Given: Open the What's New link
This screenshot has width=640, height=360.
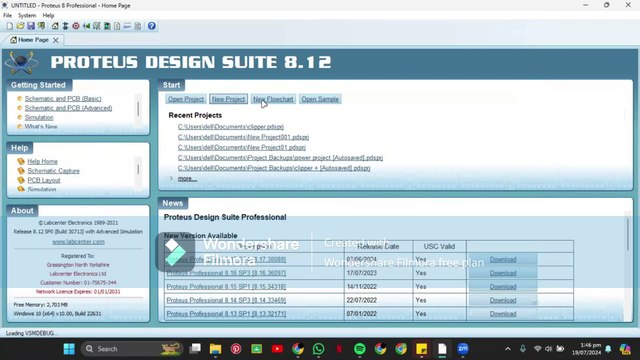Looking at the screenshot, I should click(x=41, y=127).
